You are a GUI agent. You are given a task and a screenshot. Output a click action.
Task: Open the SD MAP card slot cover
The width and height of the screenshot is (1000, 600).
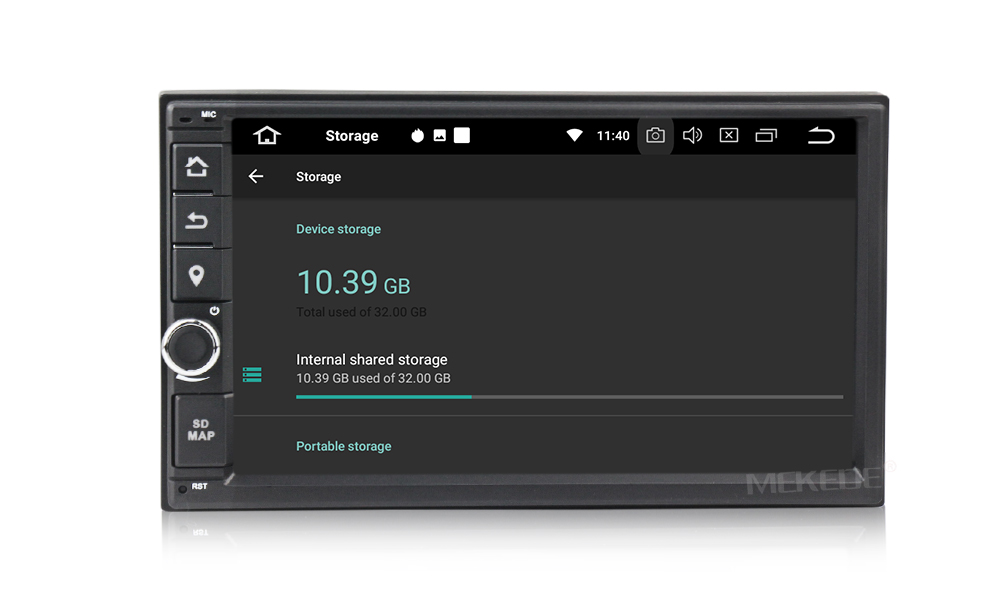200,430
